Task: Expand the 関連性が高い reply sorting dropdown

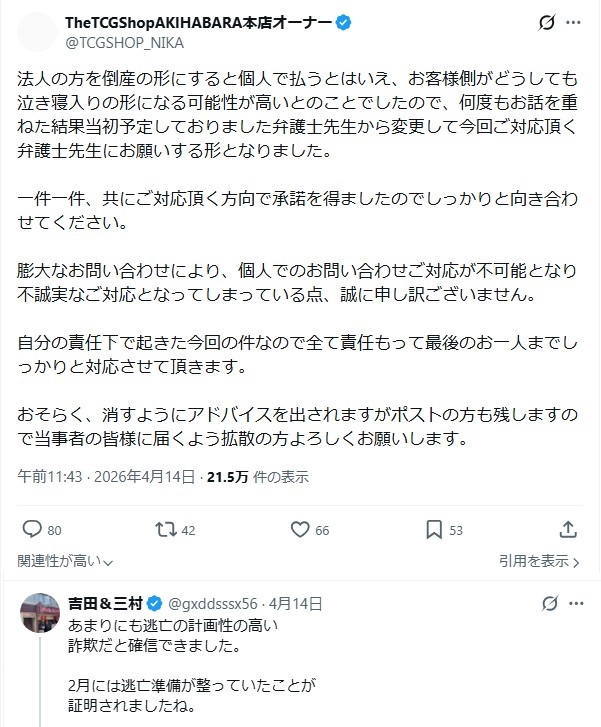Action: [66, 561]
